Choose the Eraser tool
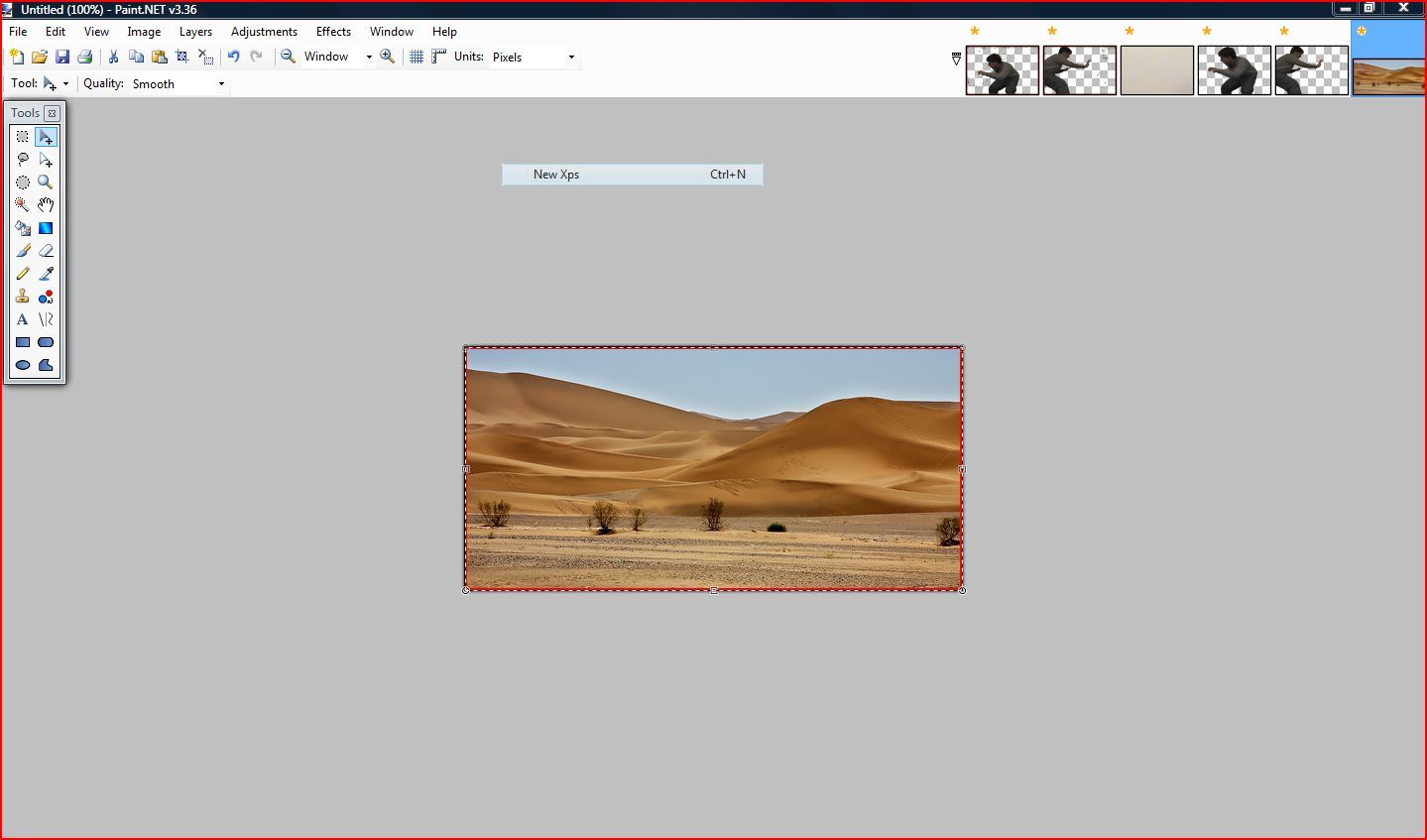Image resolution: width=1427 pixels, height=840 pixels. [46, 250]
